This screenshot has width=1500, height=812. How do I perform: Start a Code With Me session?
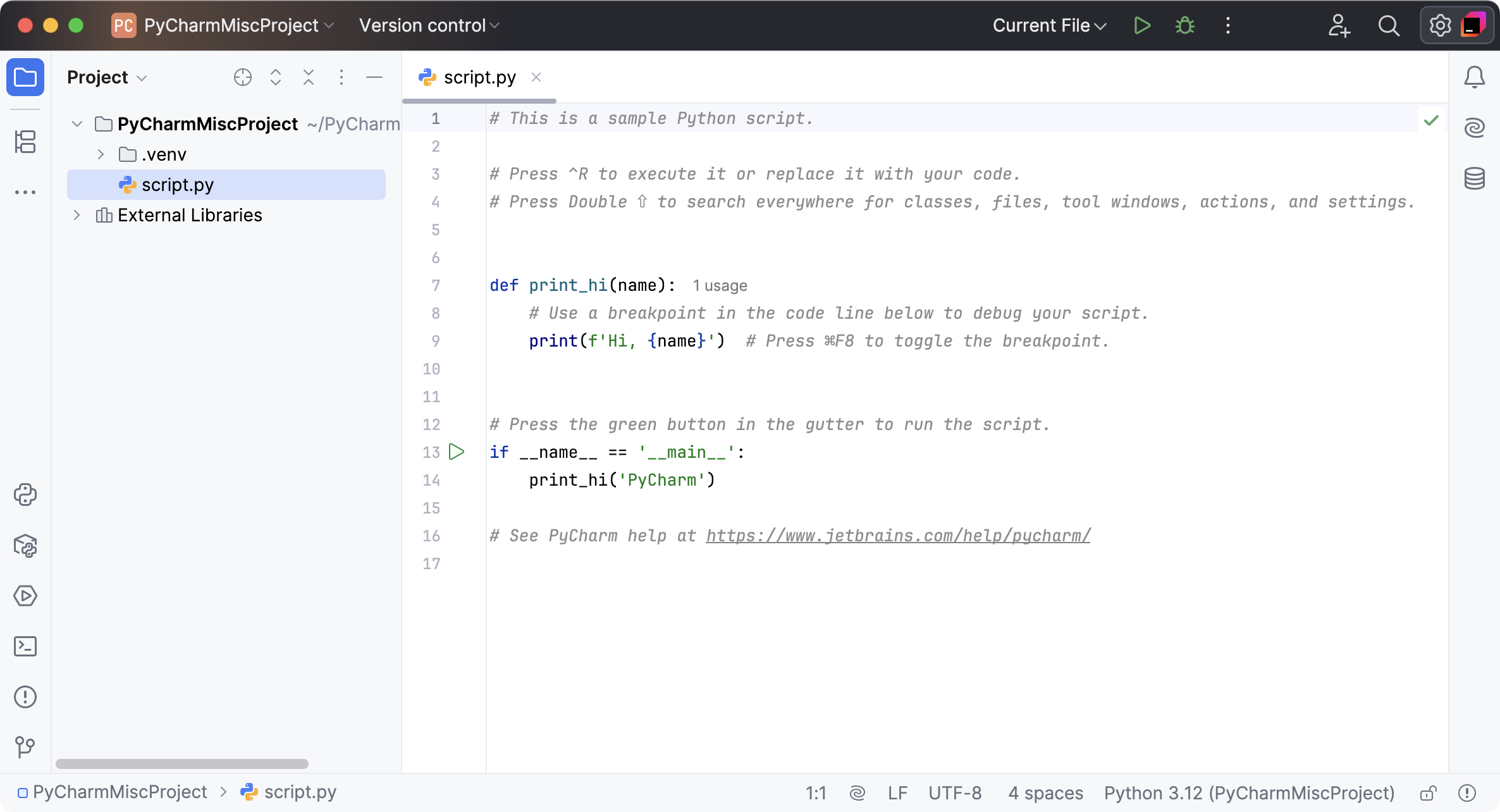coord(1339,25)
